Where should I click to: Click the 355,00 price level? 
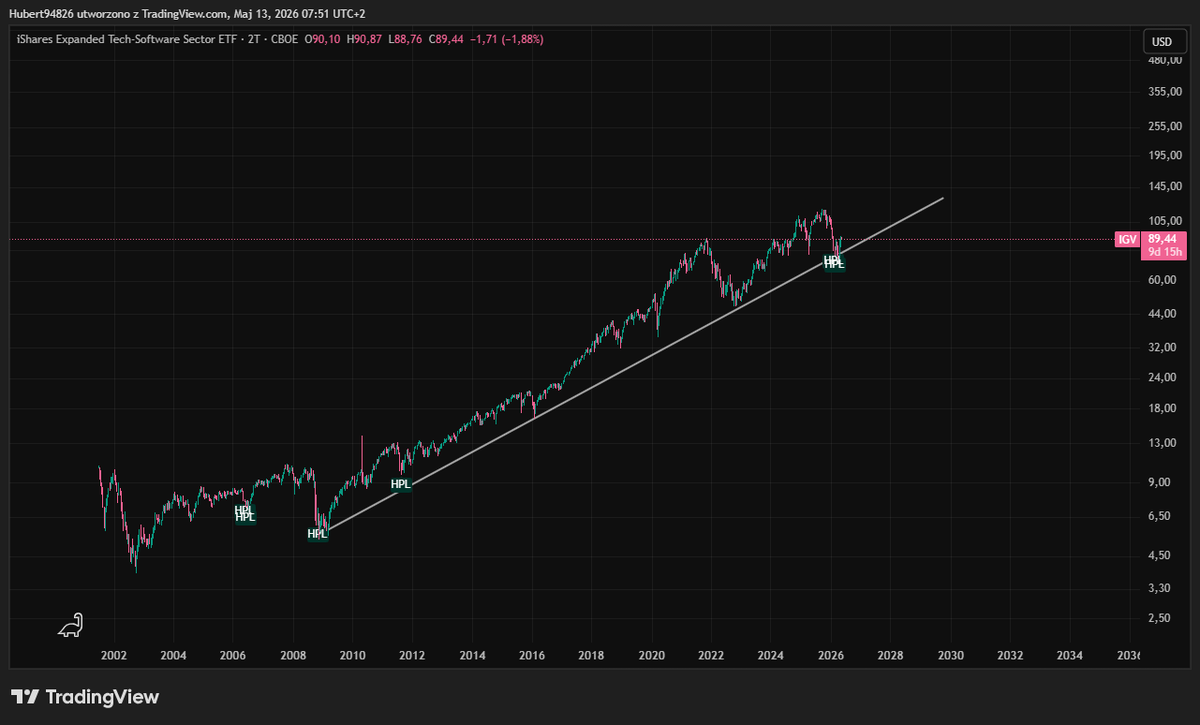point(1165,93)
